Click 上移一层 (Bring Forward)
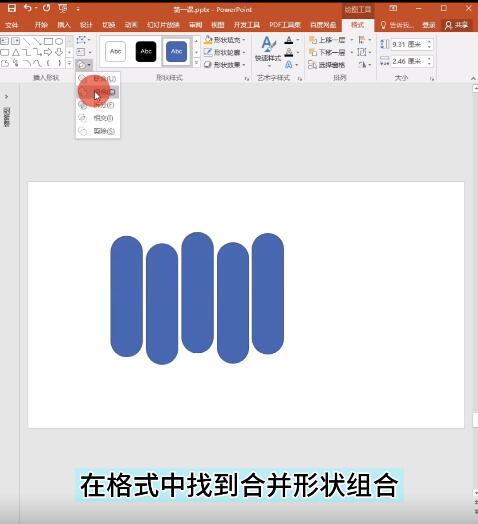The width and height of the screenshot is (478, 524). [327, 40]
